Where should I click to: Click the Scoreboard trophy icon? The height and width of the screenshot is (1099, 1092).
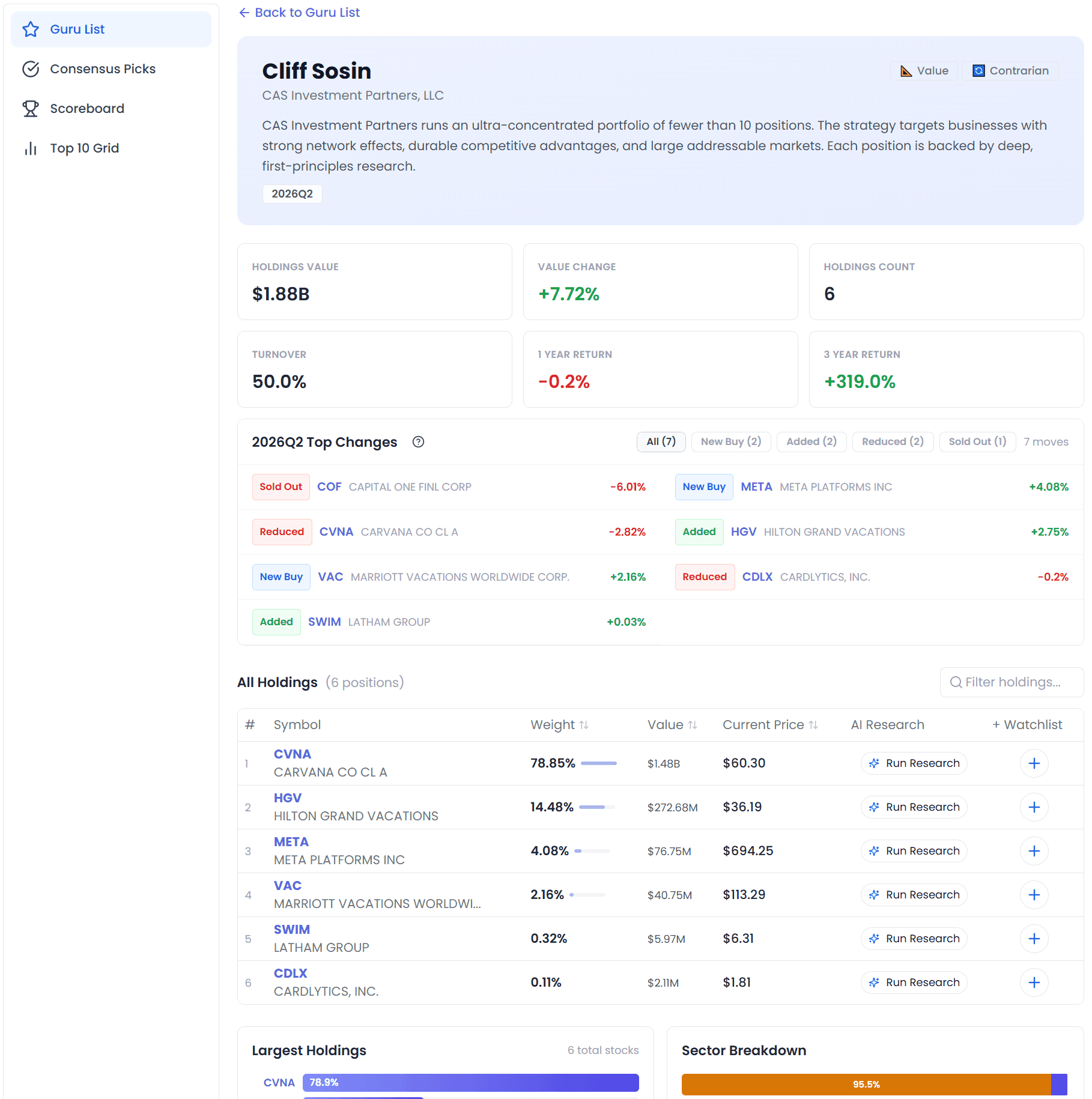[31, 109]
